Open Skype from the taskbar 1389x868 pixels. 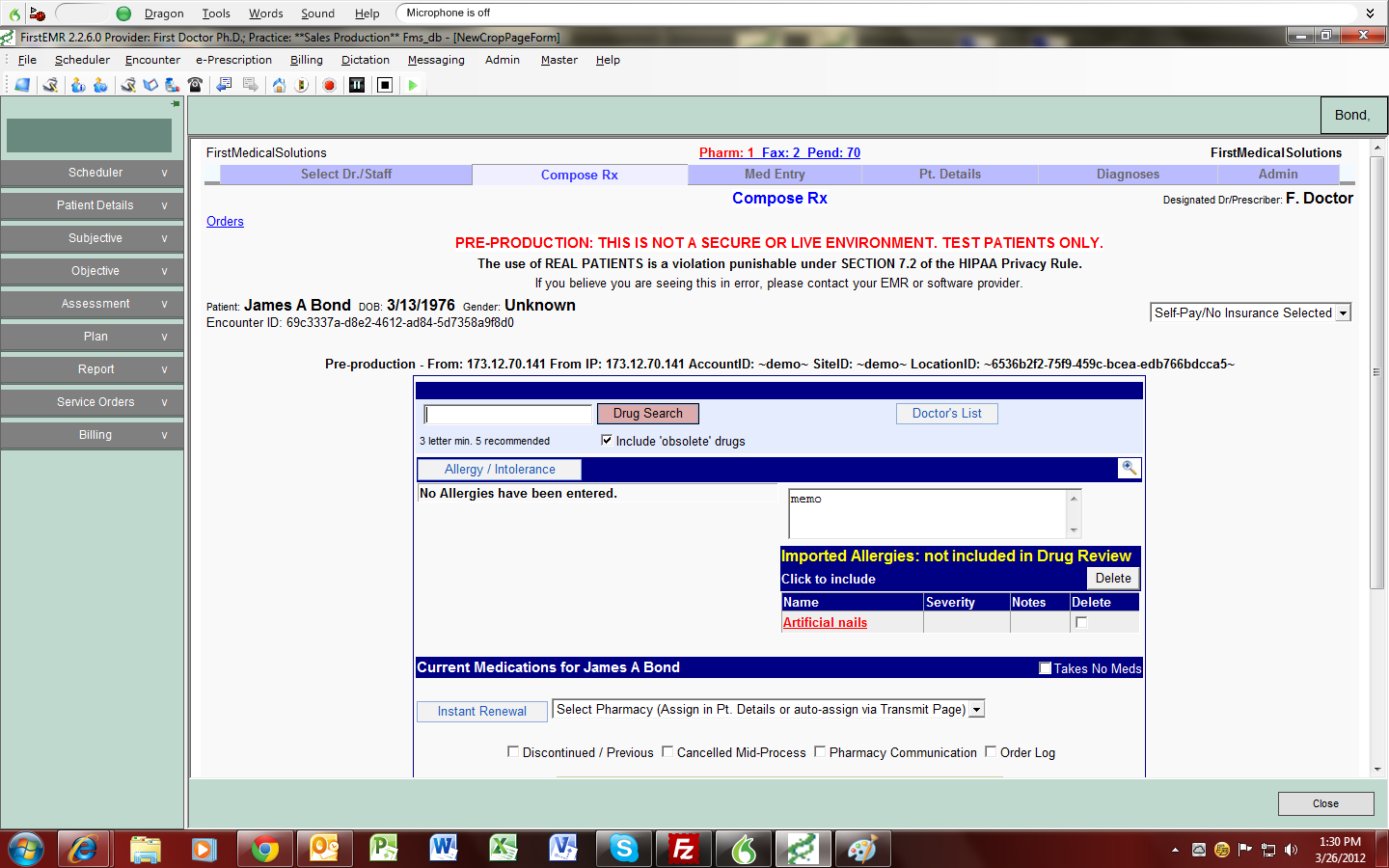click(623, 850)
